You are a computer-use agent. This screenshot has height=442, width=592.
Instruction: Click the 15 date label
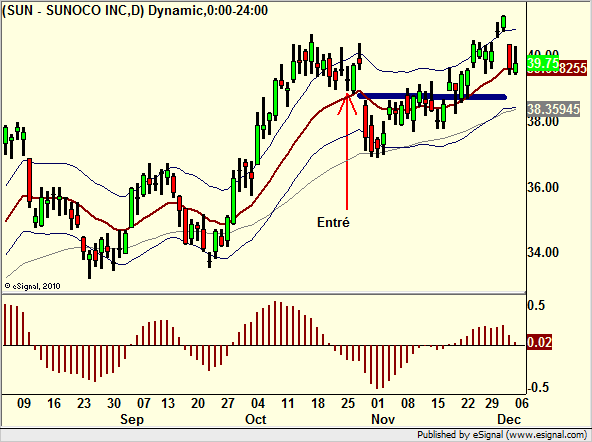[438, 403]
